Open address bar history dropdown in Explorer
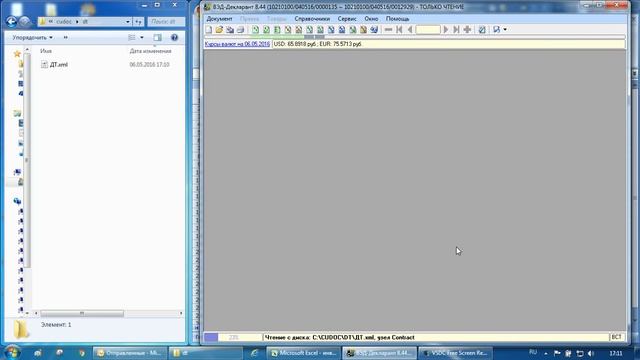640x360 pixels. pyautogui.click(x=128, y=22)
